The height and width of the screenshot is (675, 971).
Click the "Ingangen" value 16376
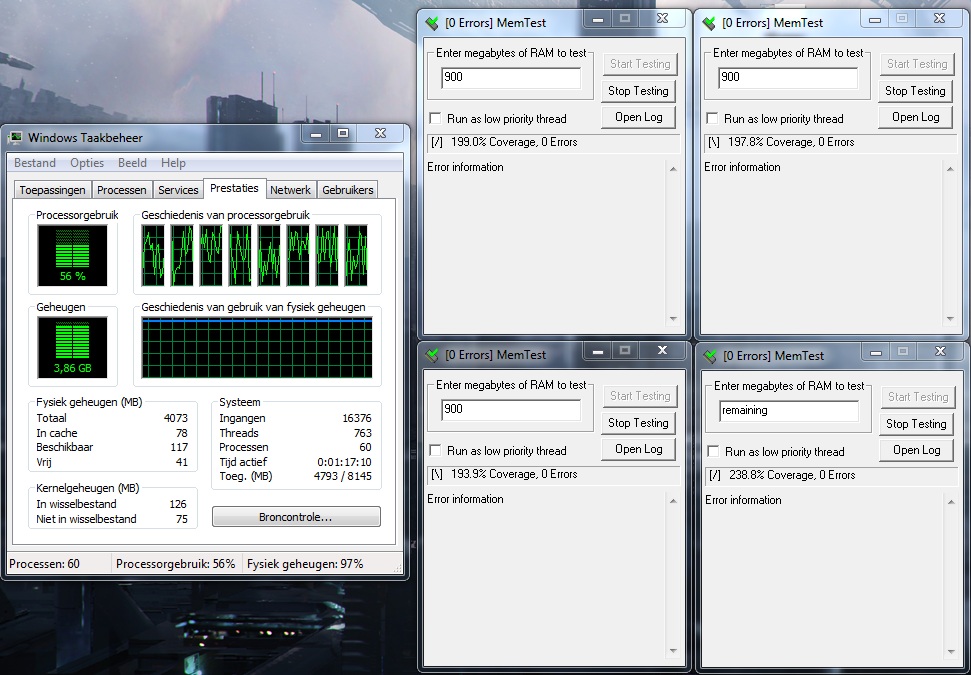point(357,419)
